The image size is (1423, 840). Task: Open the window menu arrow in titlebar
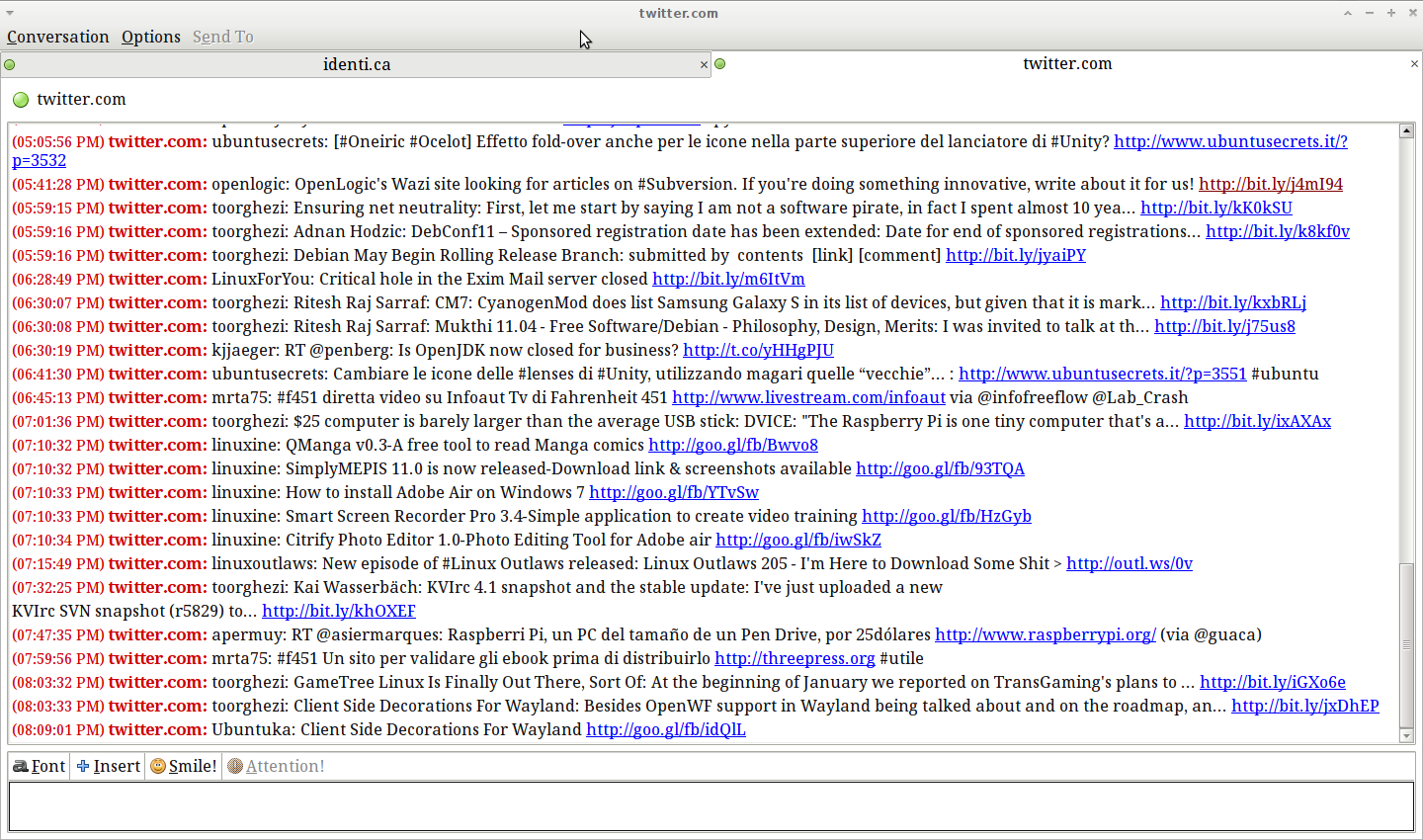10,13
